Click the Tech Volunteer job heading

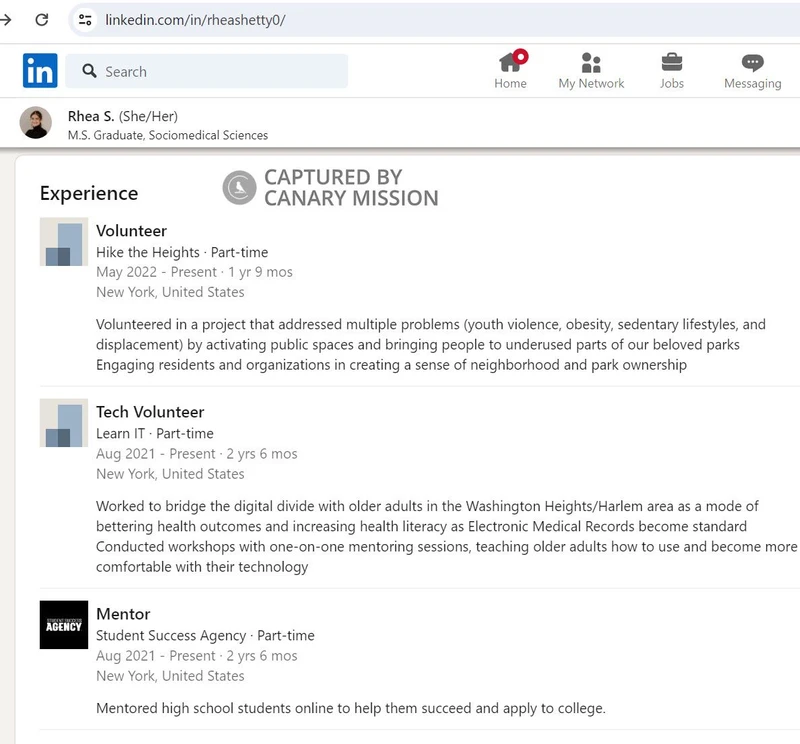pos(150,412)
